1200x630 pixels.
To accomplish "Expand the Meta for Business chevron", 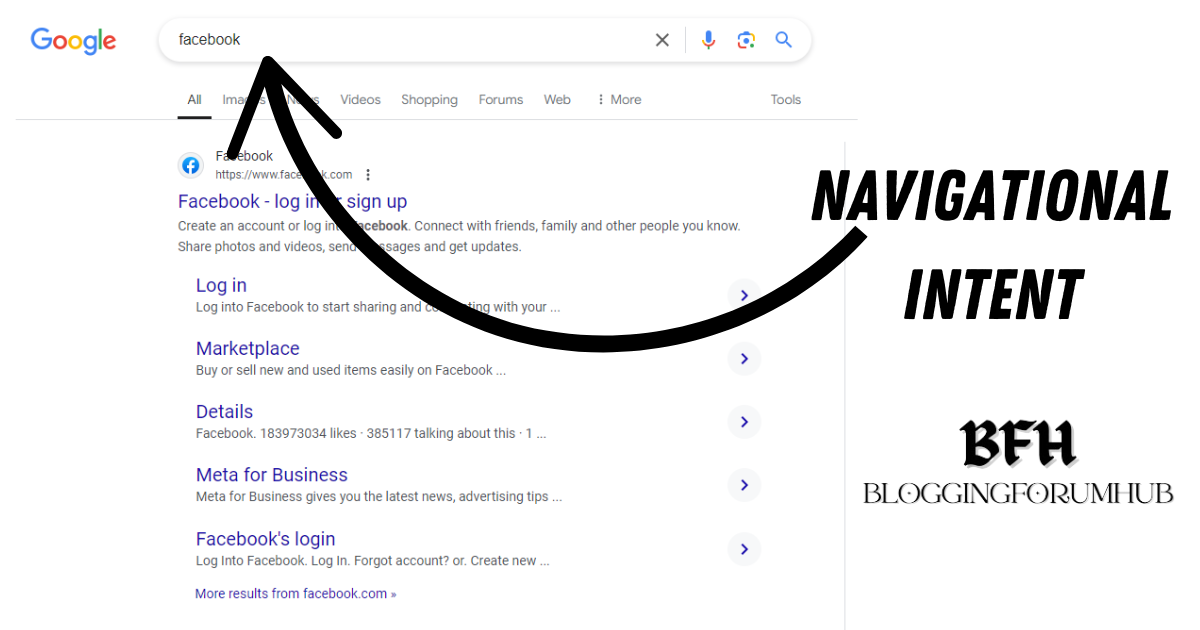I will pyautogui.click(x=744, y=485).
